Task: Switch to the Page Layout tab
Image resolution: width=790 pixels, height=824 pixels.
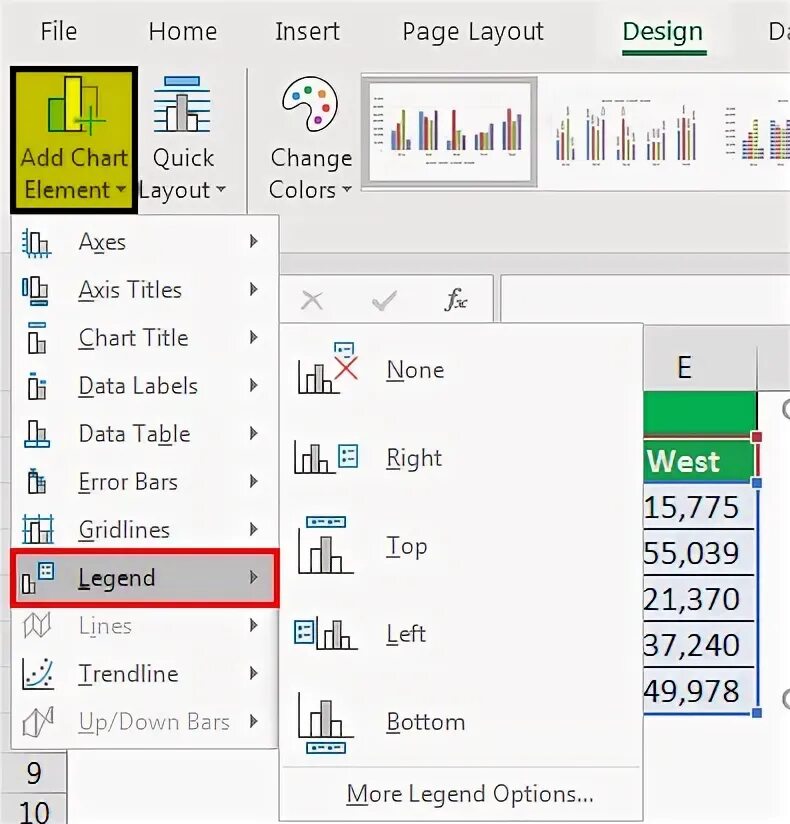Action: tap(473, 33)
